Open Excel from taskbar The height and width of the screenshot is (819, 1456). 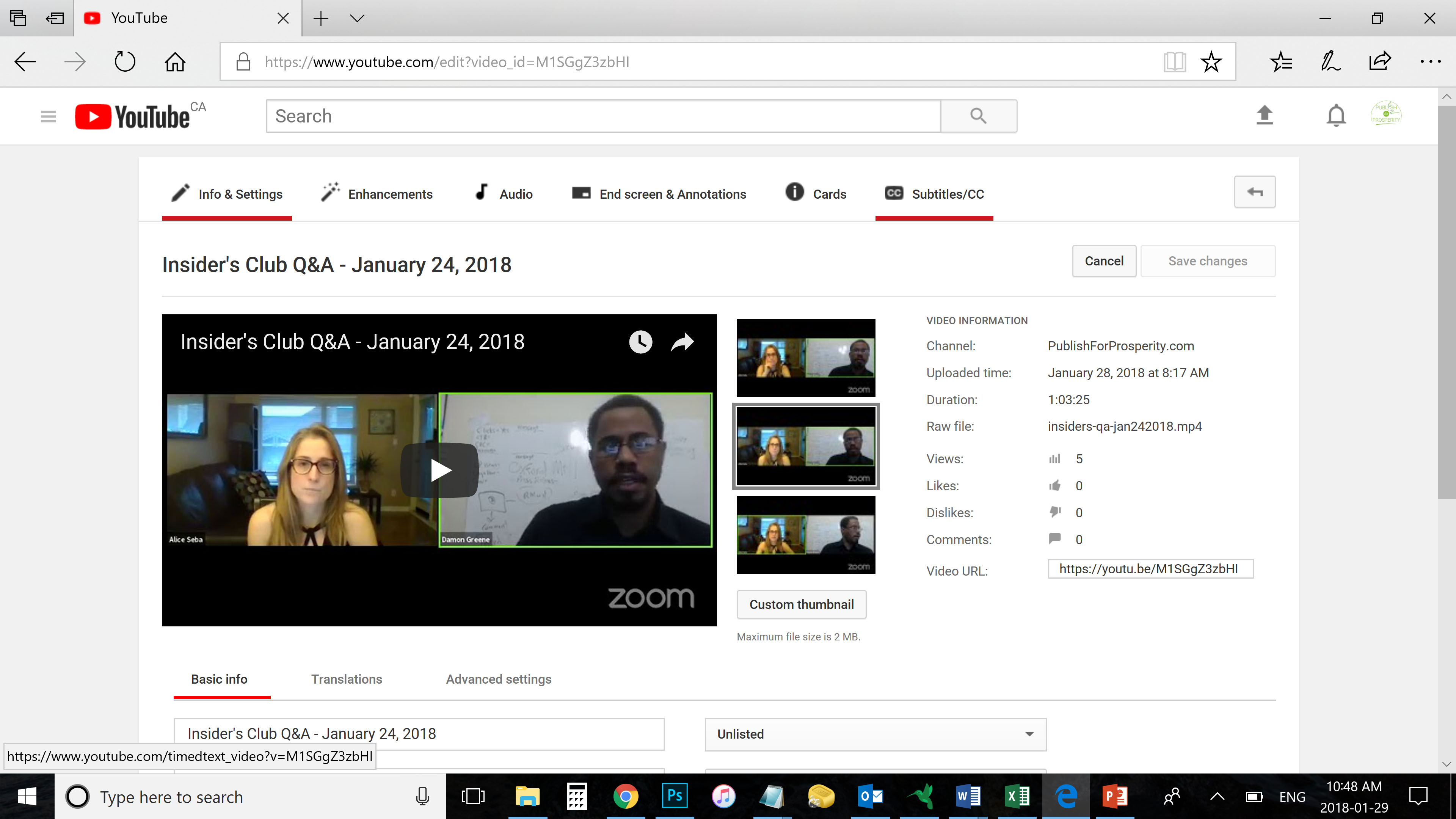pos(1017,796)
